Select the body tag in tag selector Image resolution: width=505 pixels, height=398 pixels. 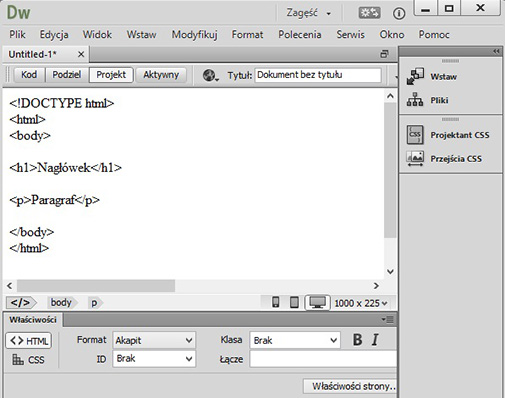coord(61,303)
